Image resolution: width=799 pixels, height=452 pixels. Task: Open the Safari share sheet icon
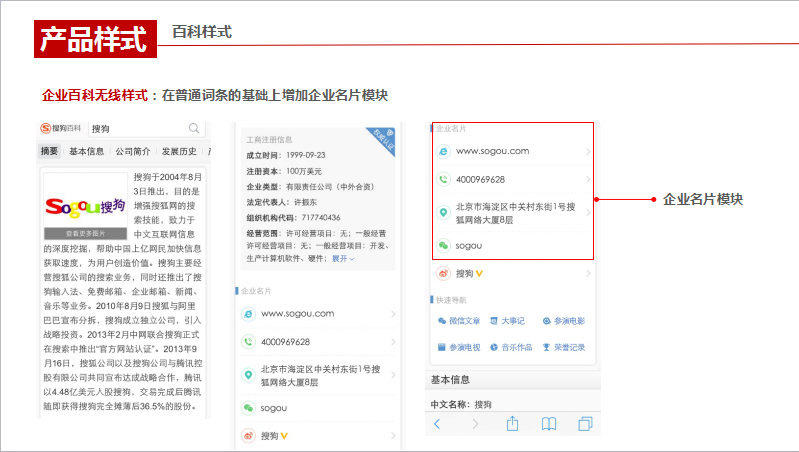tap(513, 423)
